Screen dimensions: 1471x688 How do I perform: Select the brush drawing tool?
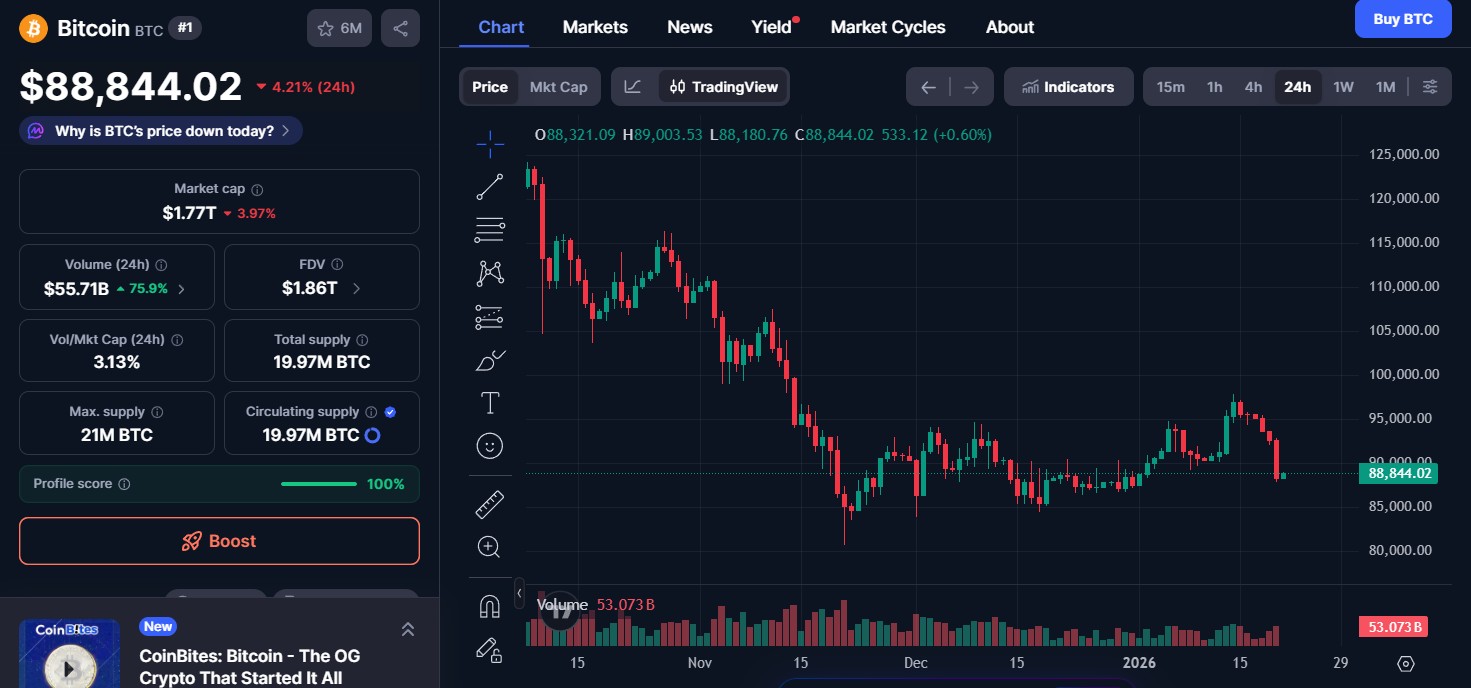[x=489, y=360]
